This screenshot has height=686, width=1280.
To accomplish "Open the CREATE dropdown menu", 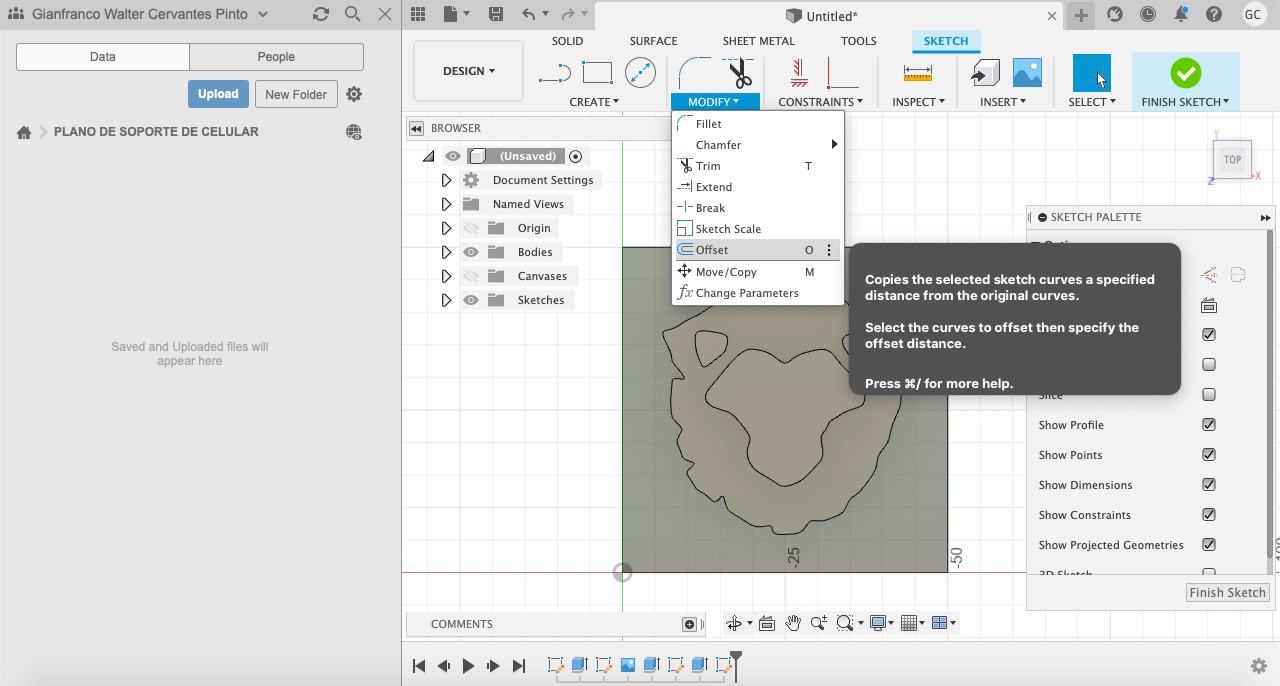I will (594, 102).
